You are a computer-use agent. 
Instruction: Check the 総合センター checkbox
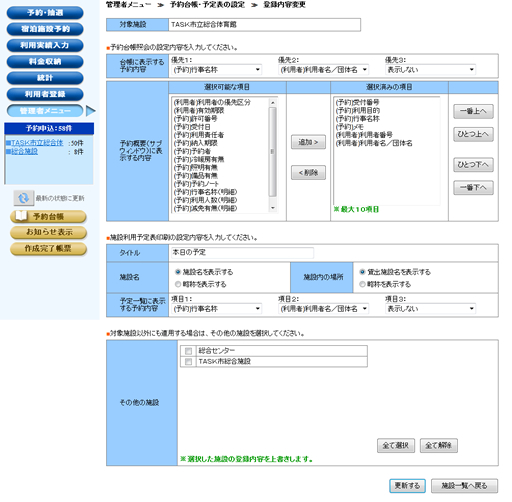[x=188, y=351]
